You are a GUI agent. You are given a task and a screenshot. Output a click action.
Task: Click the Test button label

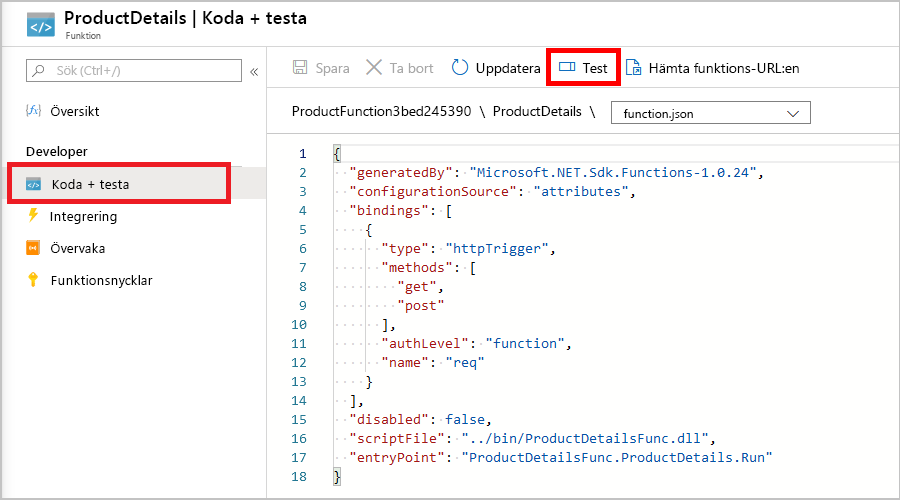(595, 68)
